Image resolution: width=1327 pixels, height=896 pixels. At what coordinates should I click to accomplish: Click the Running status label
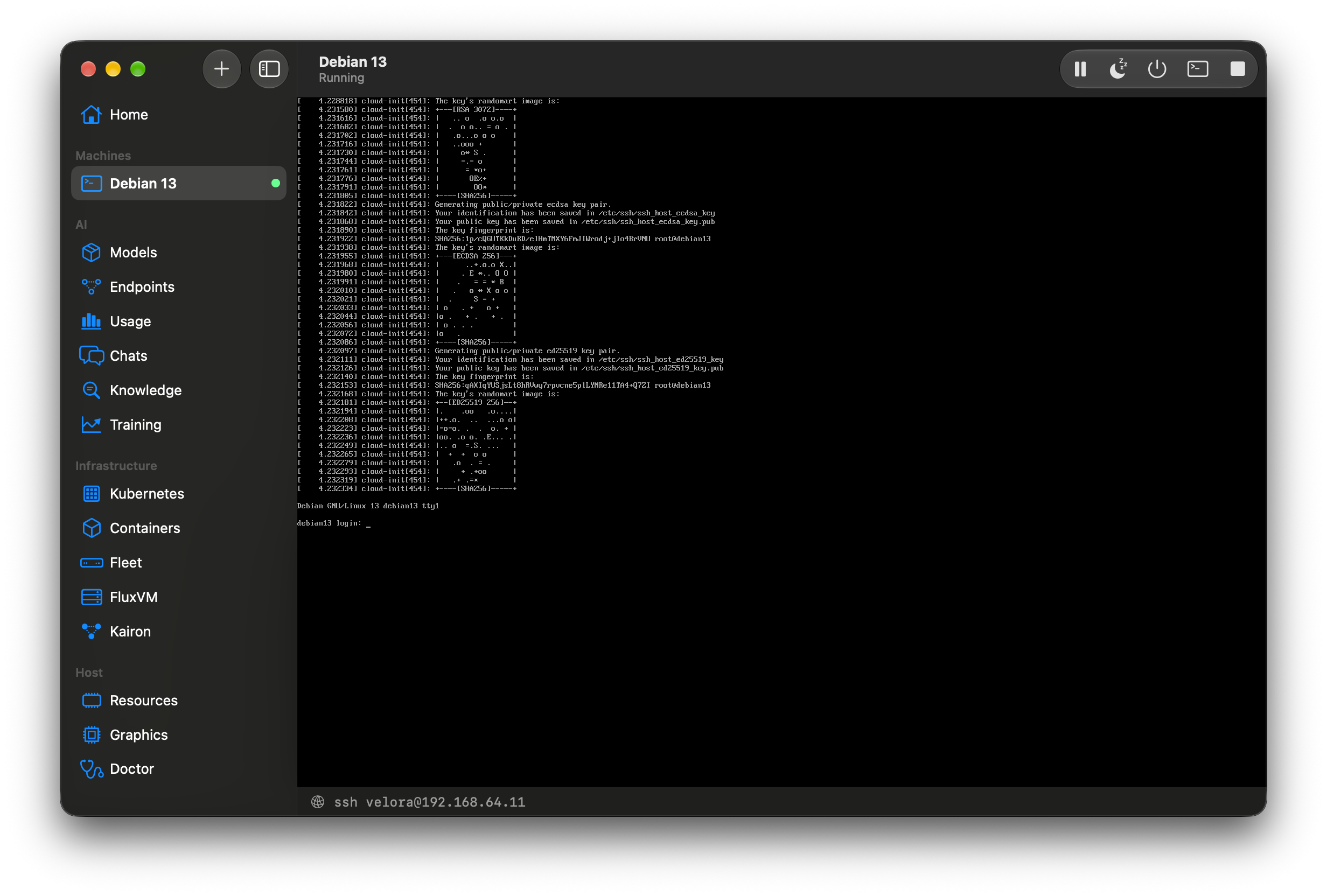pyautogui.click(x=341, y=78)
